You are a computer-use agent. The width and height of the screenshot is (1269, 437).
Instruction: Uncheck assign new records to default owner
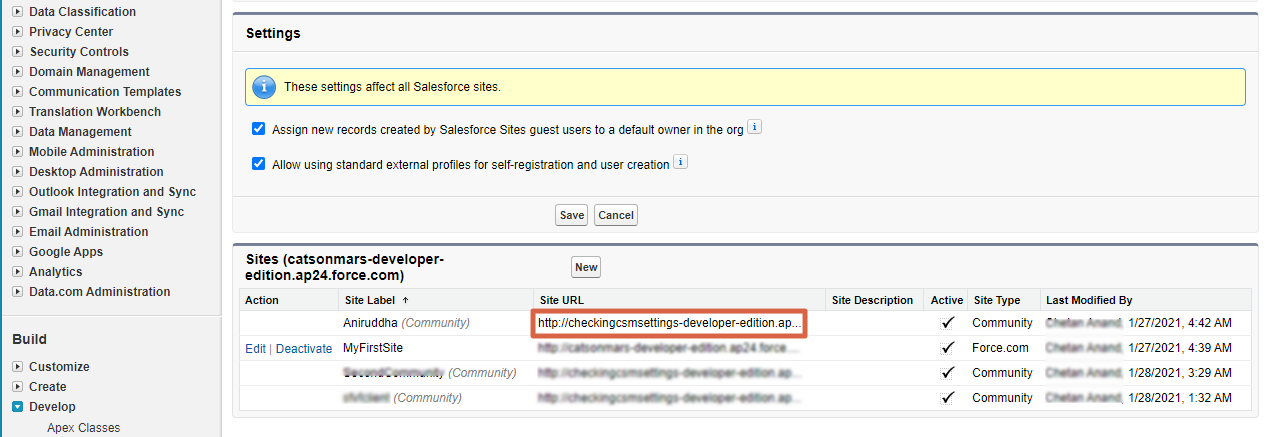[x=259, y=129]
